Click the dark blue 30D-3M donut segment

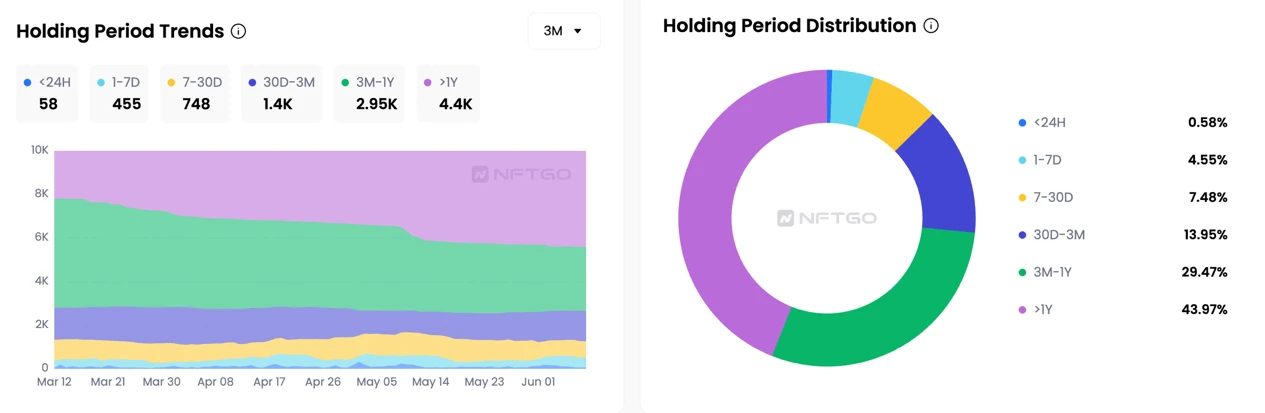click(941, 175)
